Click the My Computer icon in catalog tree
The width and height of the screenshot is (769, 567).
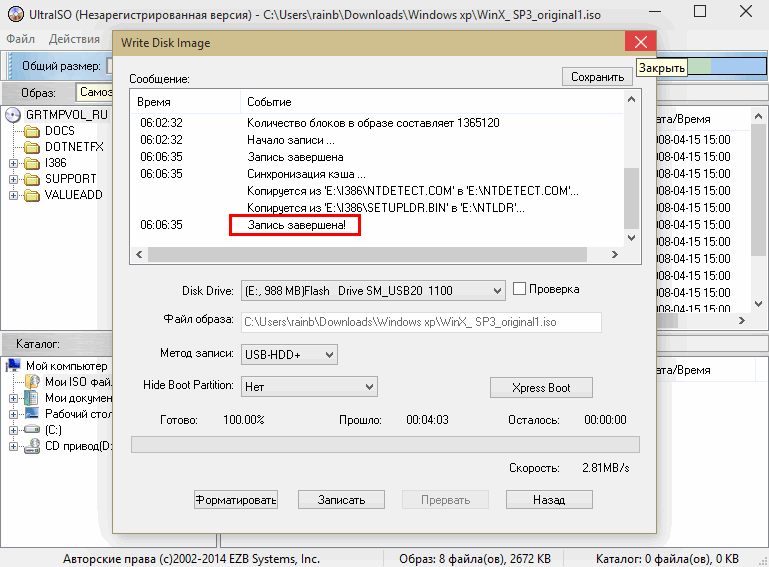14,365
